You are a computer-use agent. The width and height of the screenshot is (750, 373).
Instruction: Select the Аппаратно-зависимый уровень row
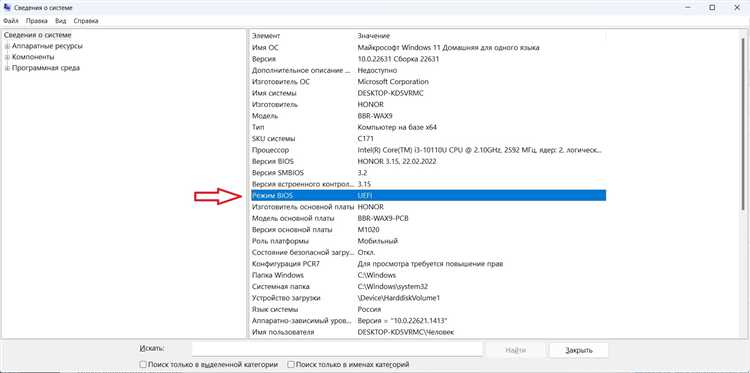[428, 321]
